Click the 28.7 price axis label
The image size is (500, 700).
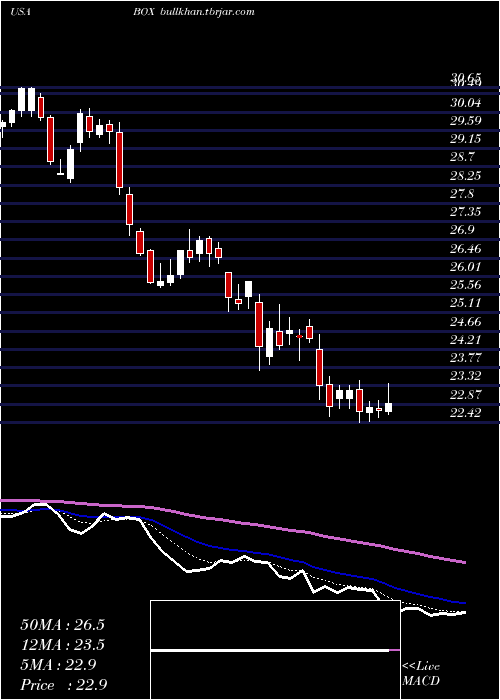(x=462, y=157)
